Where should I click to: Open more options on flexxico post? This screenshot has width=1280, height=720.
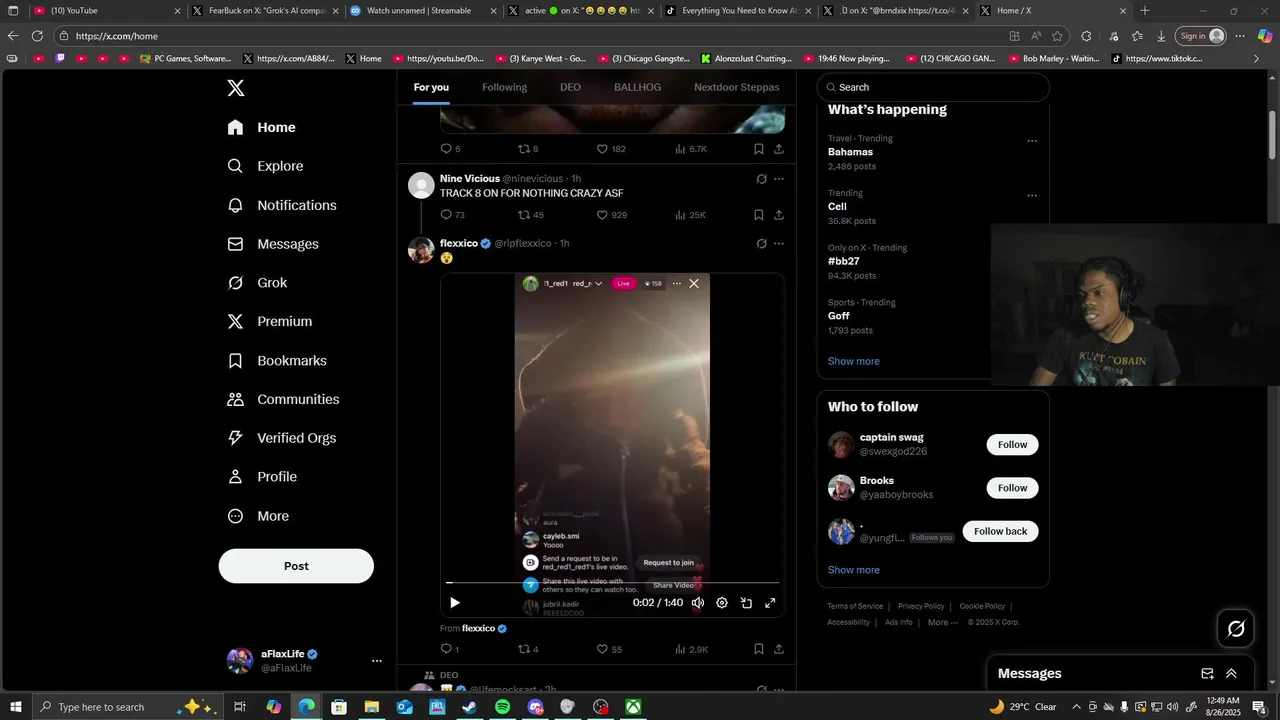click(779, 243)
